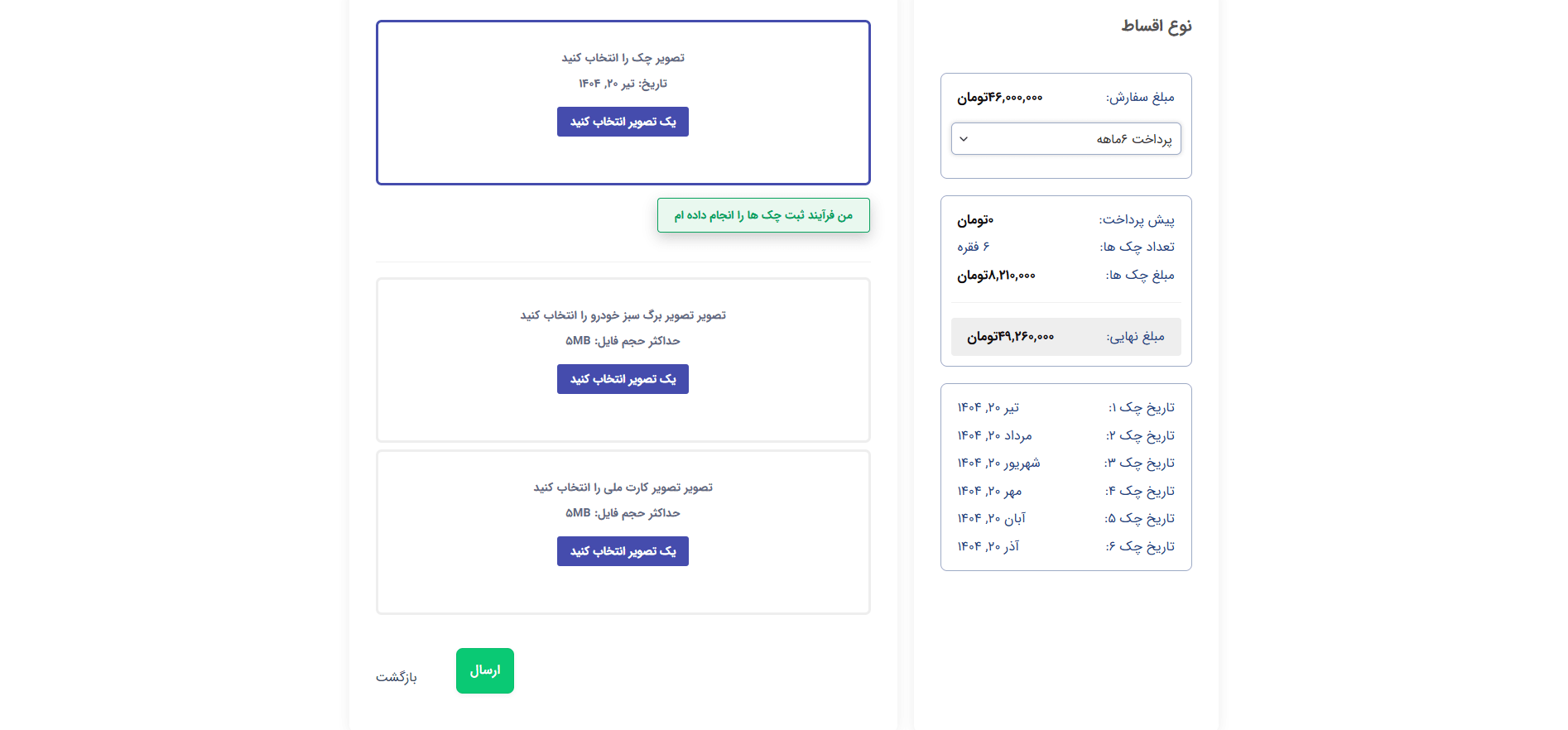Click the car green card upload title

[x=623, y=315]
